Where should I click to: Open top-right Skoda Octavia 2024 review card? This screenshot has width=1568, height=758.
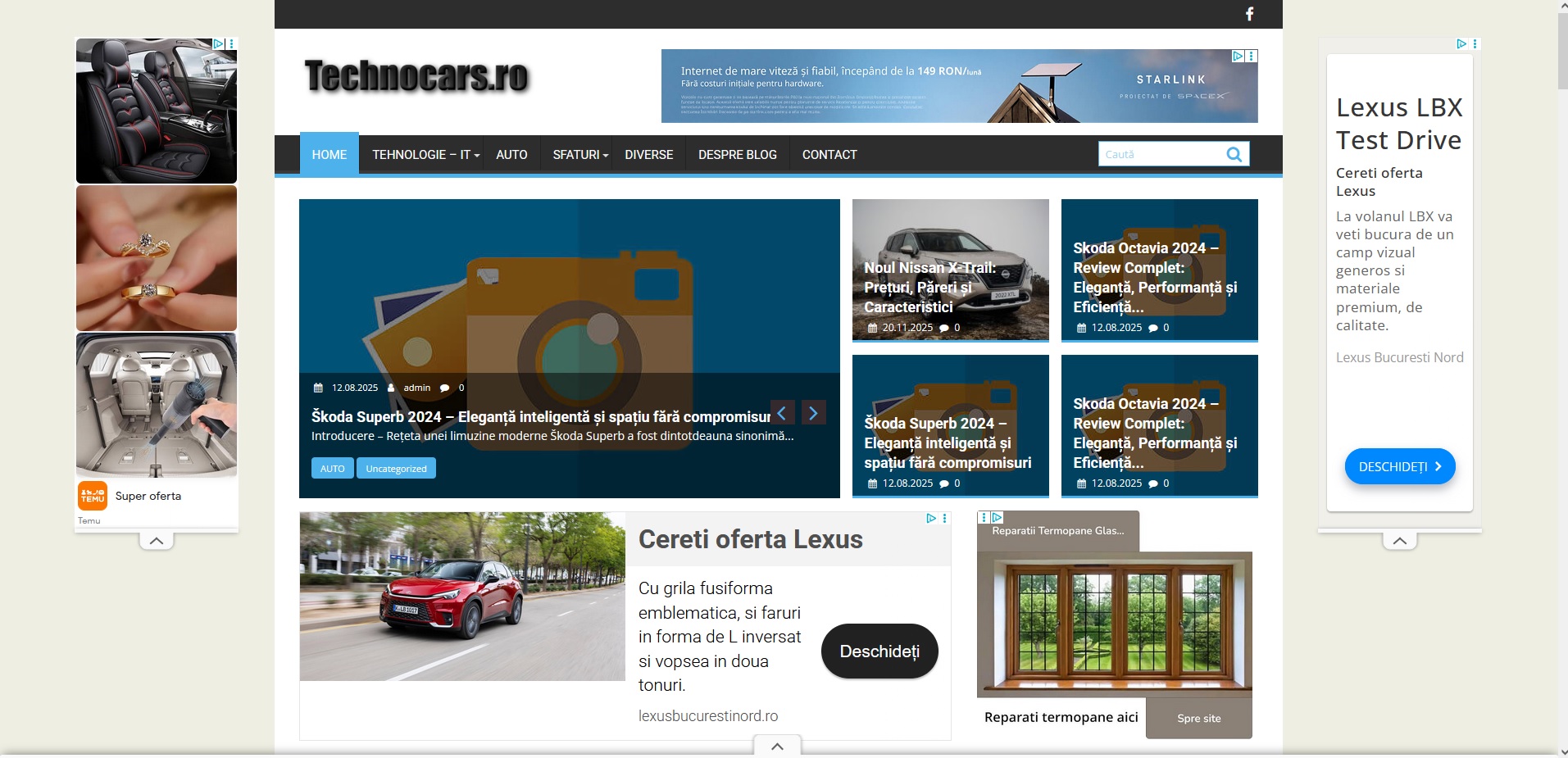[1160, 270]
